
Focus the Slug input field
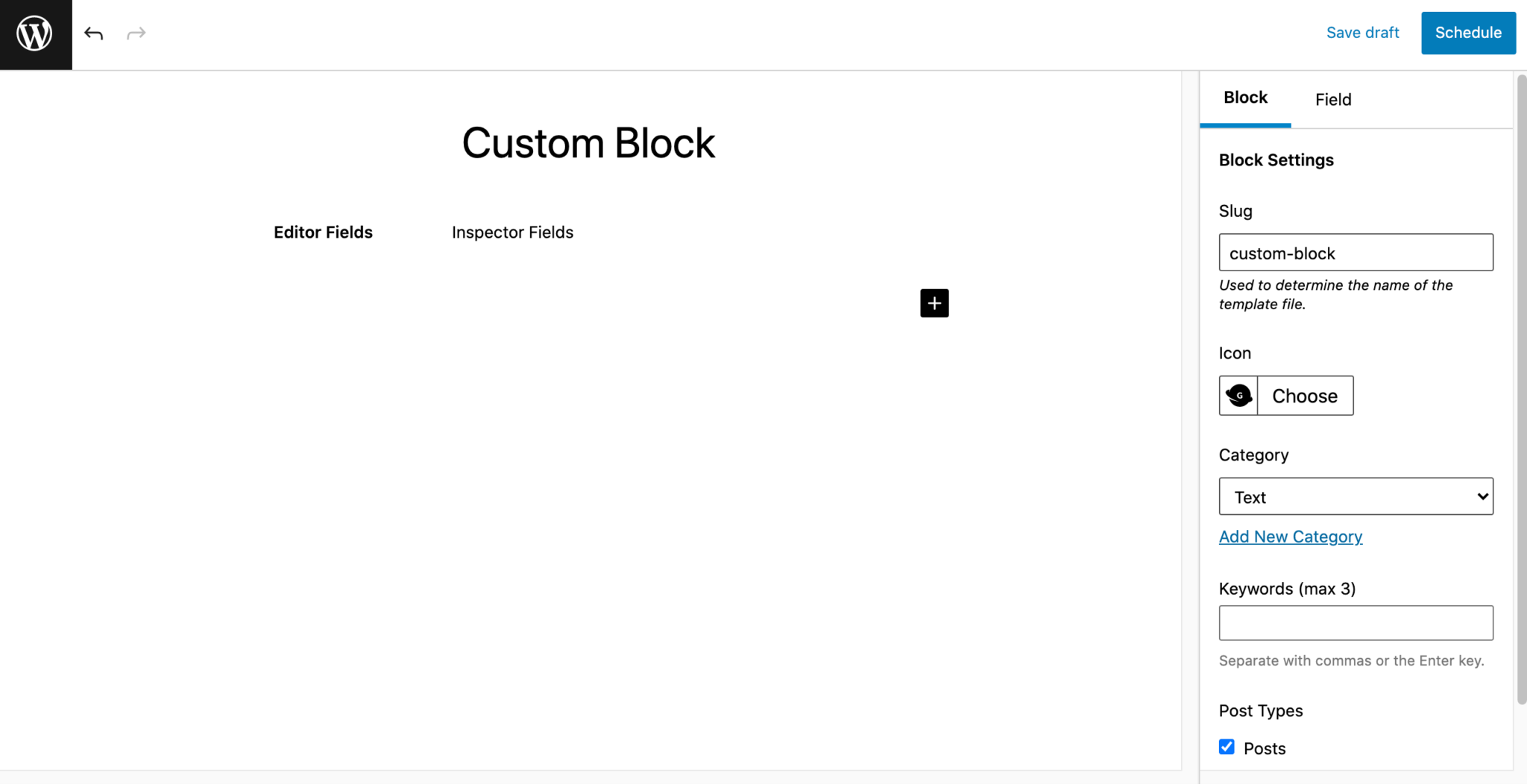pyautogui.click(x=1355, y=253)
